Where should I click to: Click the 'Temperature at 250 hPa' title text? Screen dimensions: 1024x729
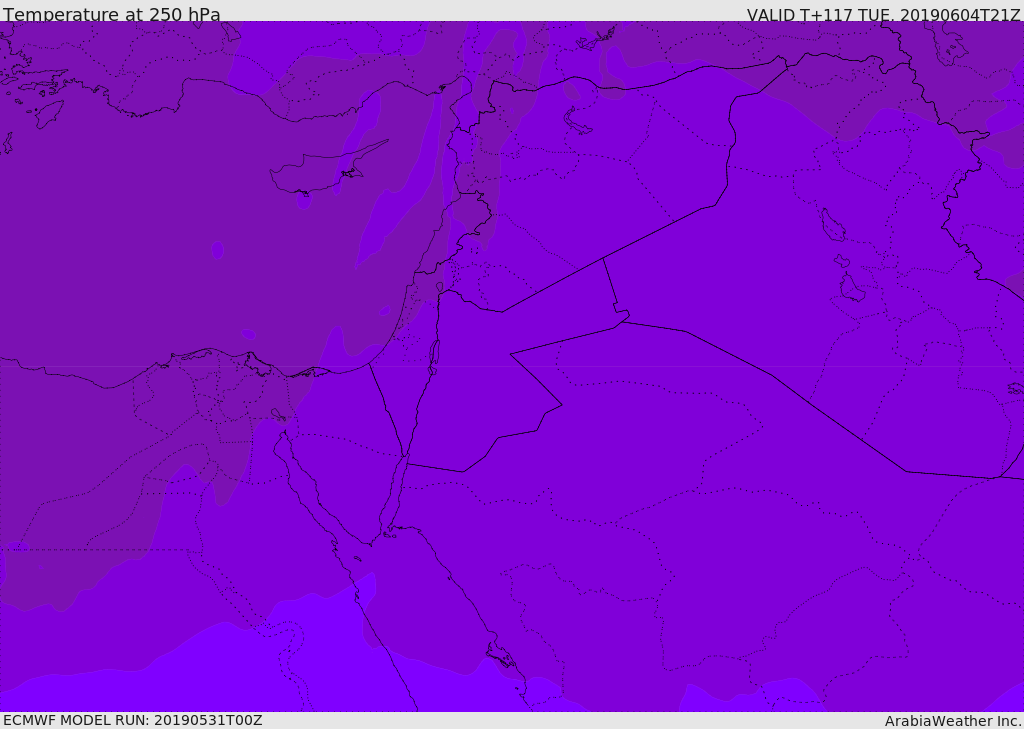click(112, 14)
